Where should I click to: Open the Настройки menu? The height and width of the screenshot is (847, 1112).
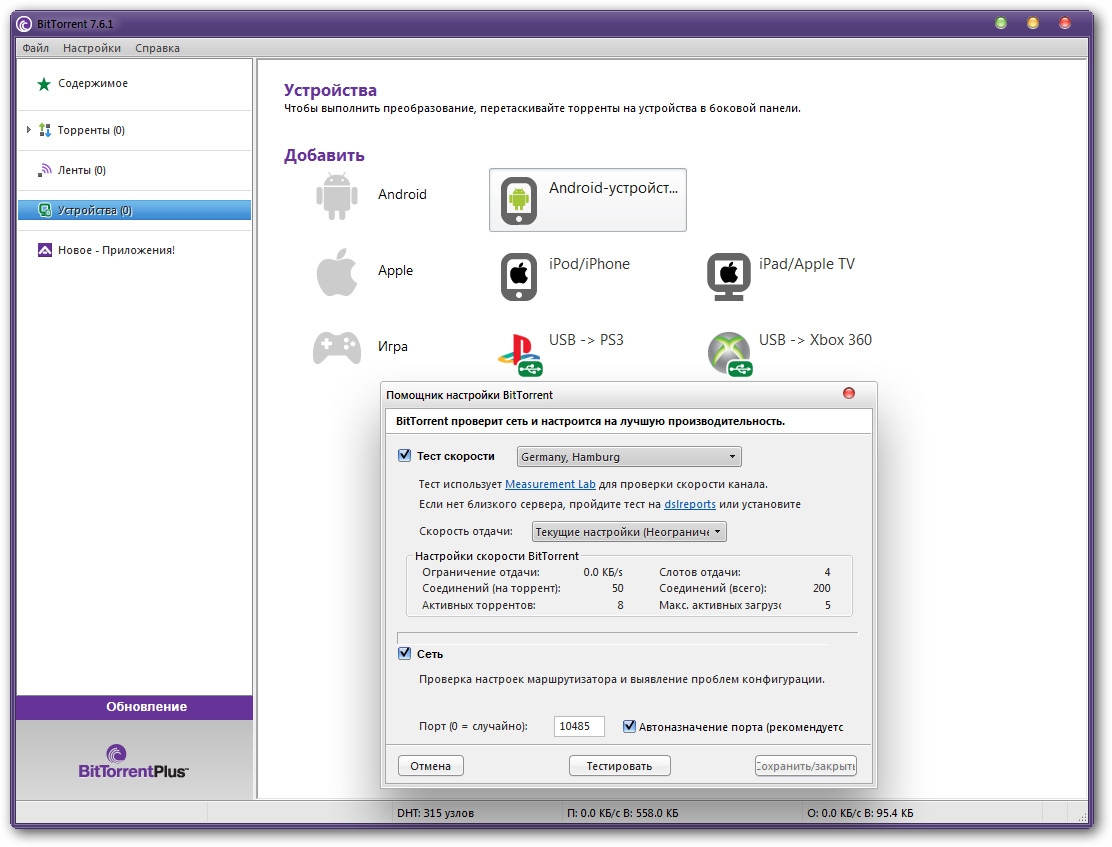(91, 48)
